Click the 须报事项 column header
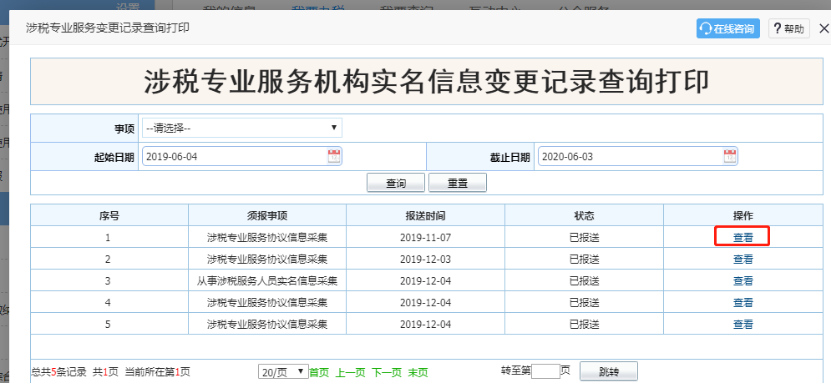Image resolution: width=831 pixels, height=384 pixels. pos(267,216)
